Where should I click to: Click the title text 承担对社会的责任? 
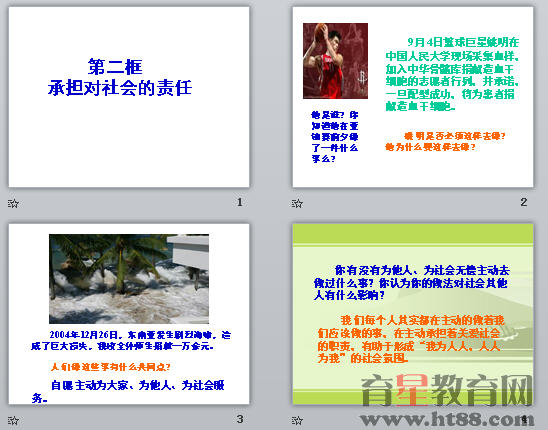pos(120,88)
